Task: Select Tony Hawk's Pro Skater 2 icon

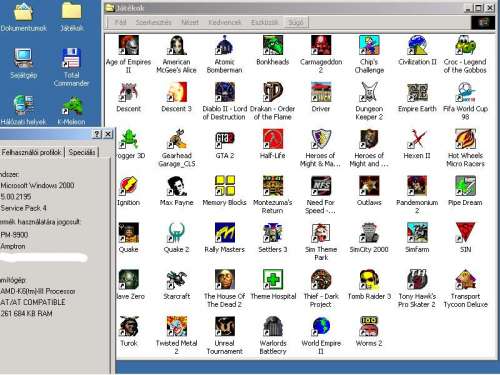Action: (x=417, y=279)
